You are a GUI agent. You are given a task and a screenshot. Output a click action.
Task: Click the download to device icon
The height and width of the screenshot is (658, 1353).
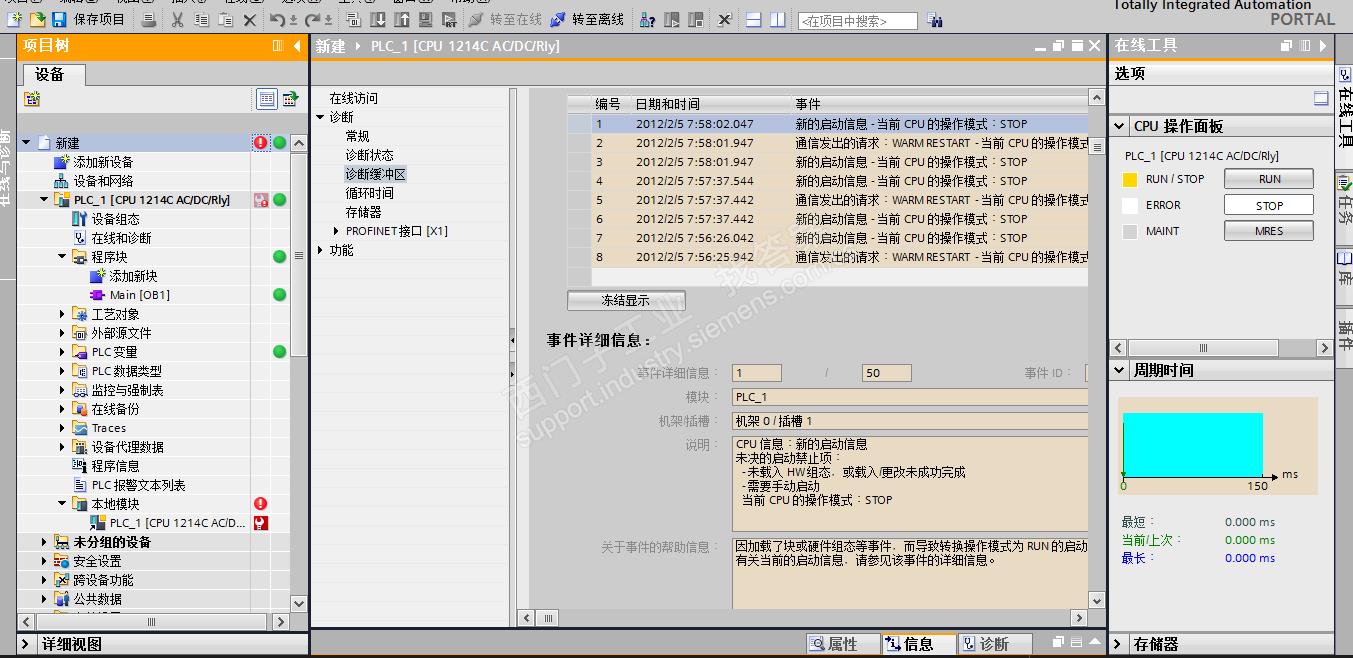pyautogui.click(x=378, y=19)
